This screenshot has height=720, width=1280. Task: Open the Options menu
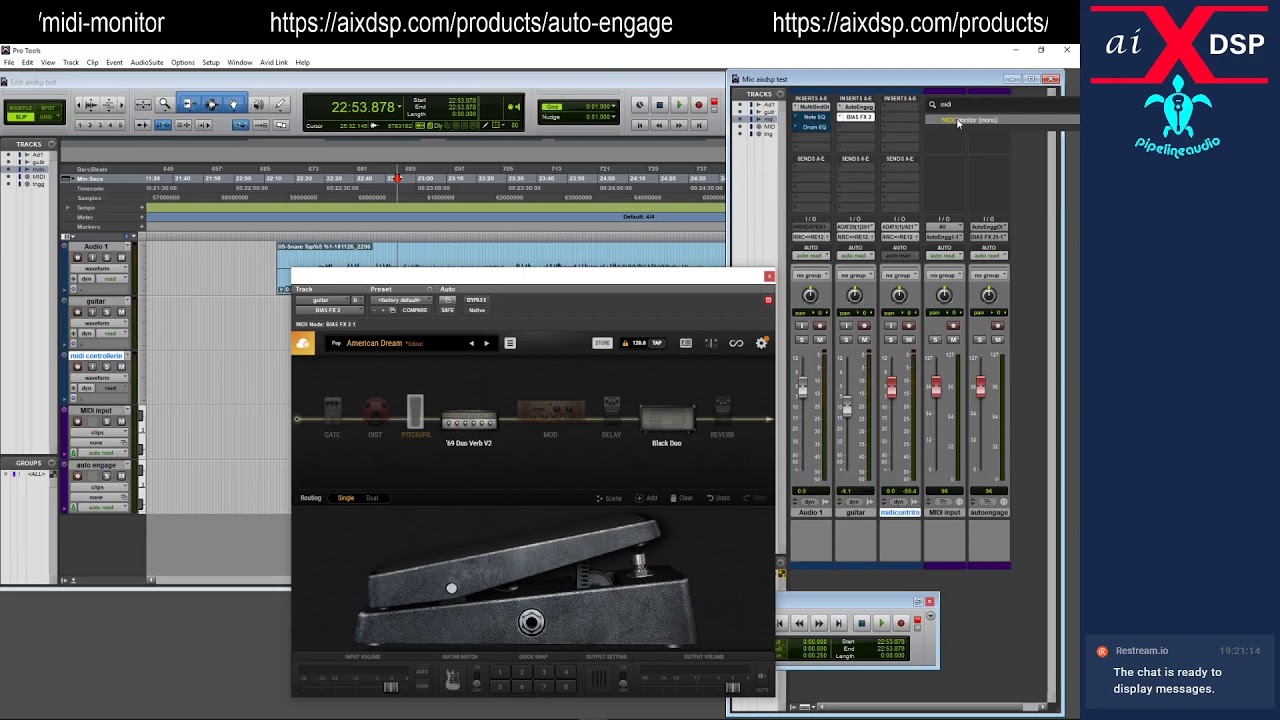pyautogui.click(x=183, y=62)
